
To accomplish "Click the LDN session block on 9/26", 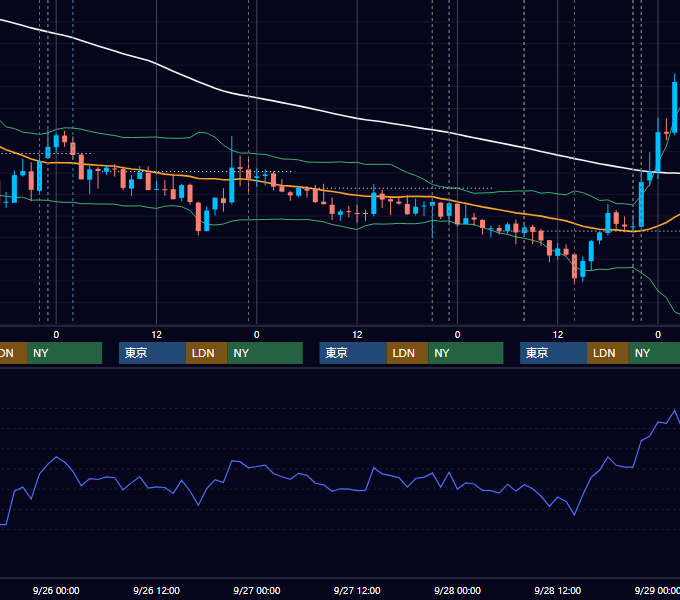I will (x=206, y=353).
